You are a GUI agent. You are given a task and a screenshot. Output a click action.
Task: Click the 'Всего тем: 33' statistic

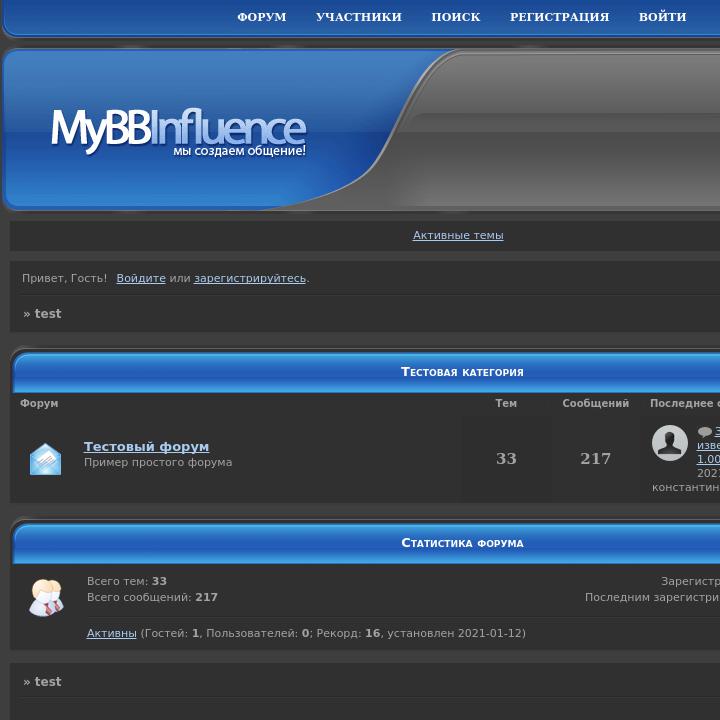coord(127,581)
